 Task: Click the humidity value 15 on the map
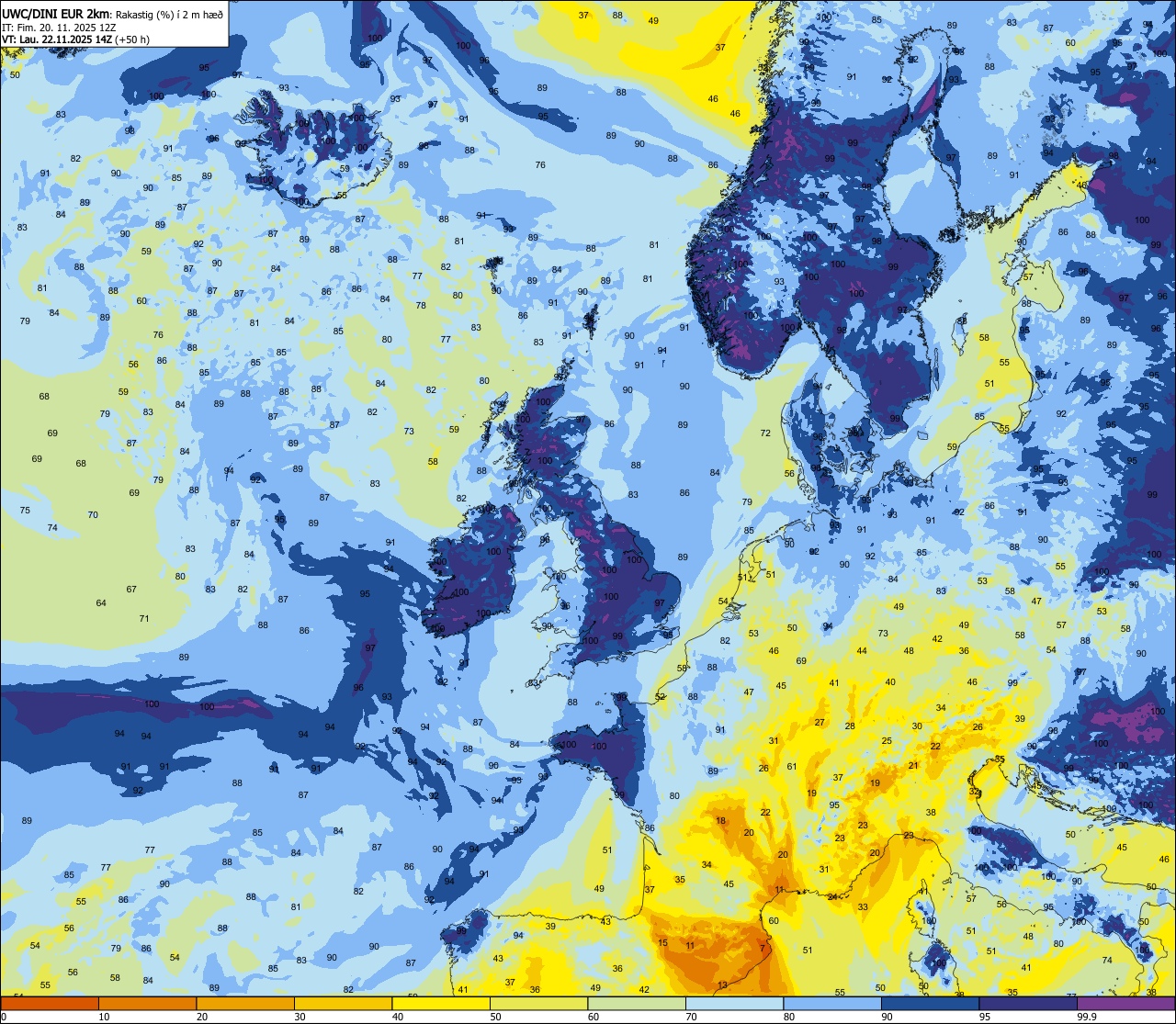[x=662, y=943]
